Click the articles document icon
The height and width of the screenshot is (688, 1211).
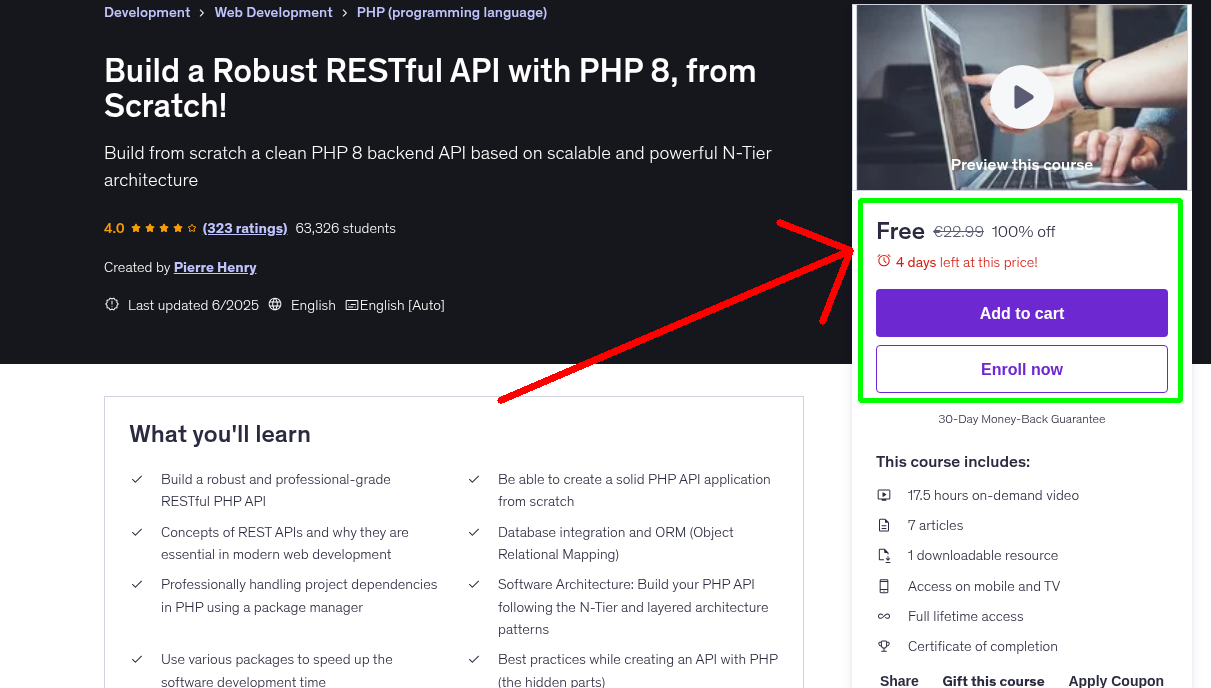(x=884, y=525)
